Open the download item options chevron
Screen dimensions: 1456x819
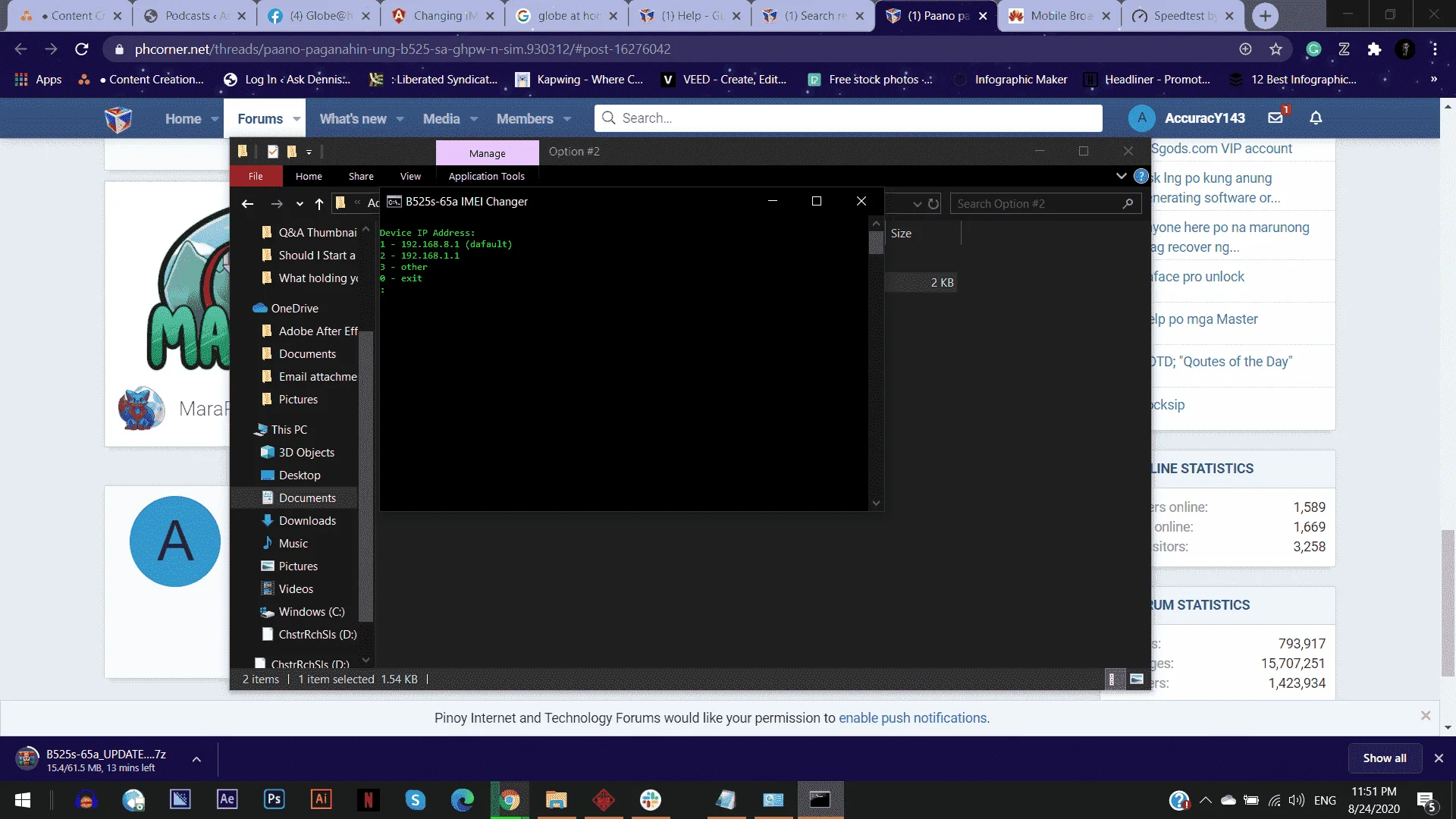(196, 759)
